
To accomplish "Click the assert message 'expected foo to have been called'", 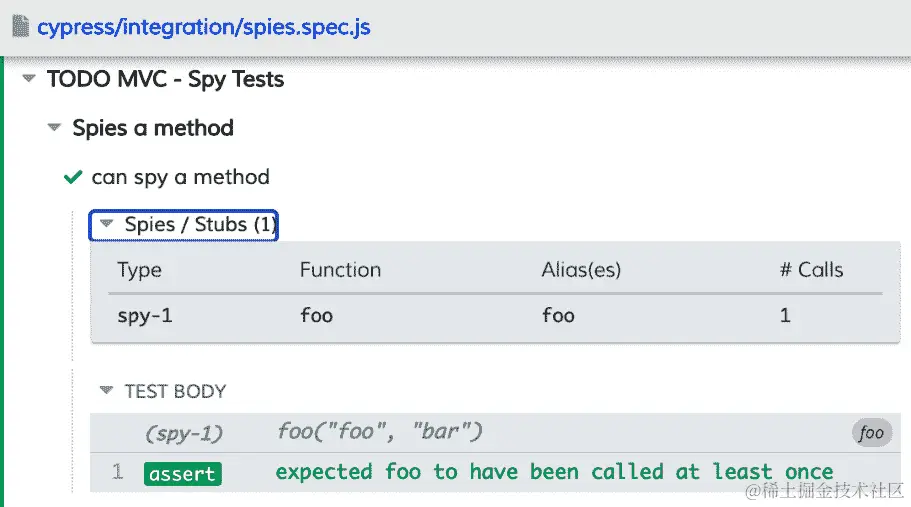I will (553, 472).
